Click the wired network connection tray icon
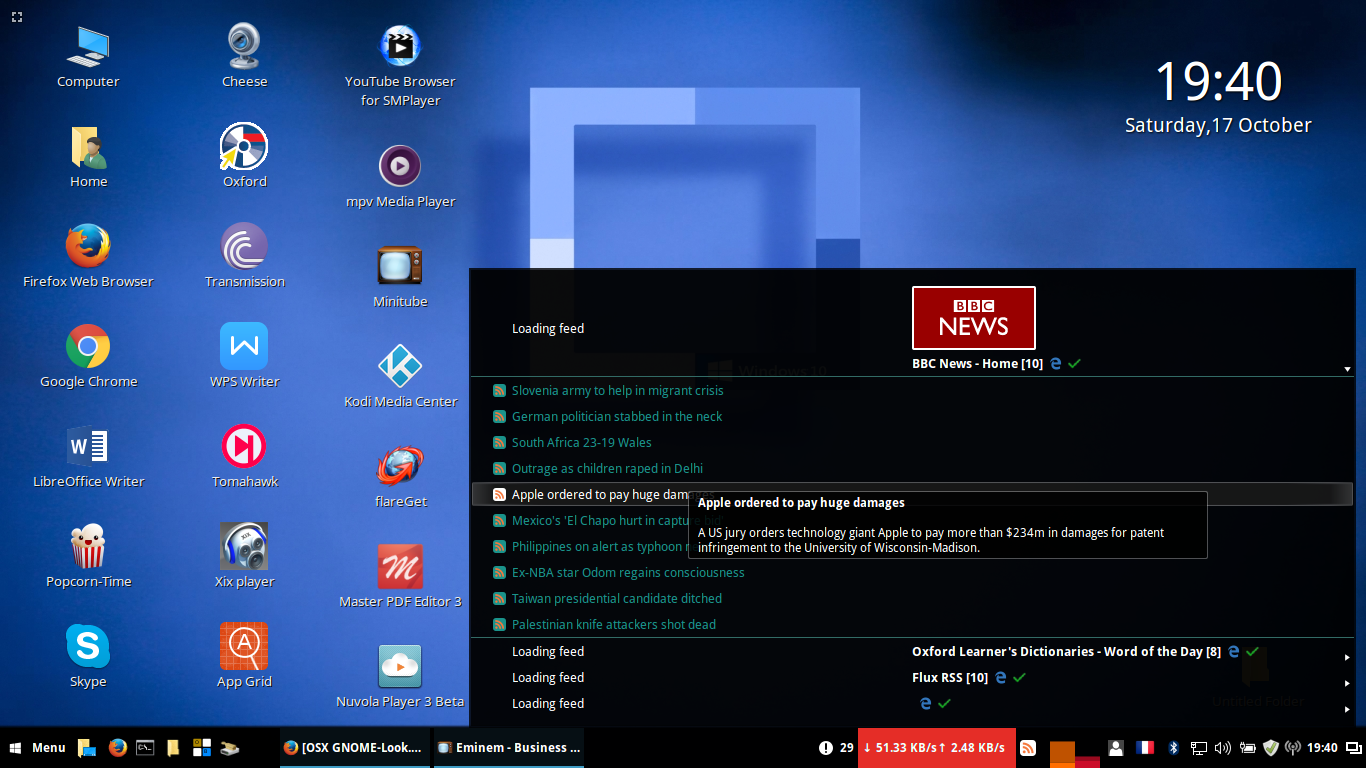This screenshot has height=768, width=1366. click(x=1198, y=747)
